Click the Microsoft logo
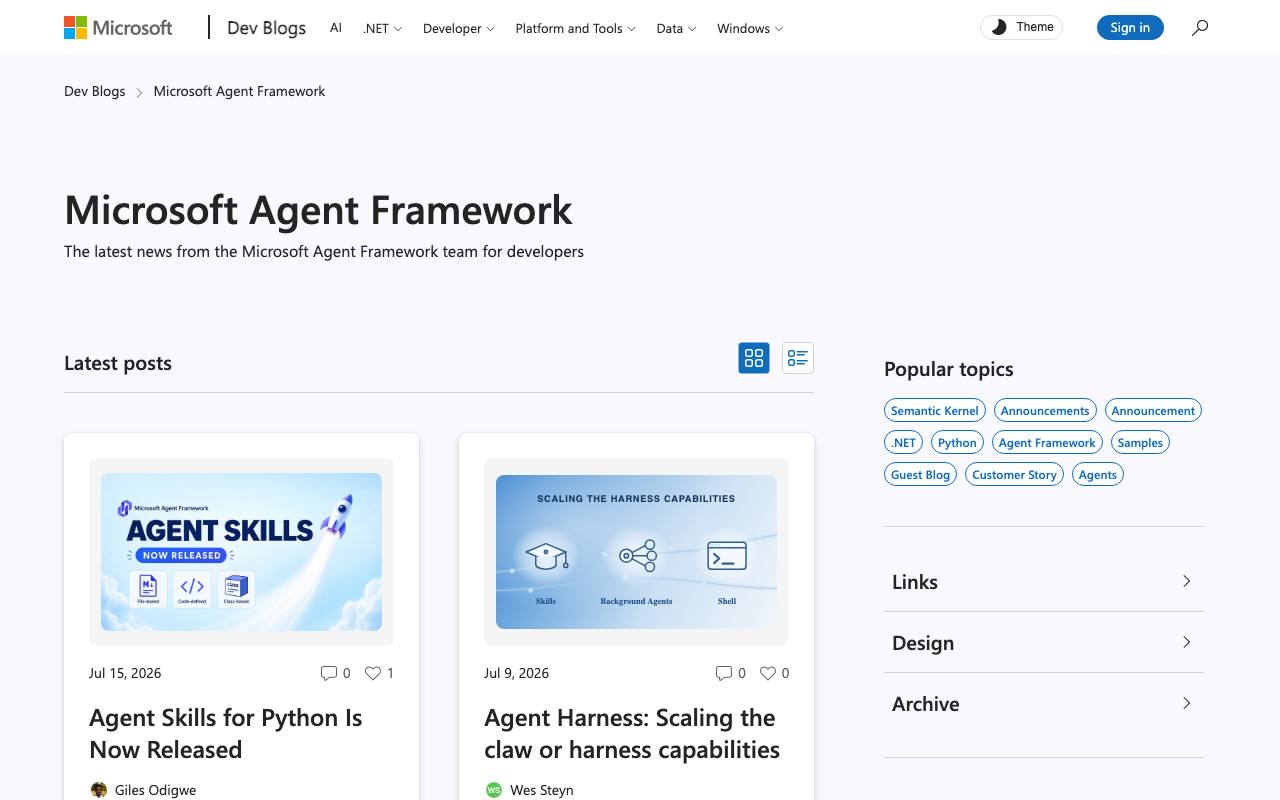The height and width of the screenshot is (800, 1280). (118, 28)
